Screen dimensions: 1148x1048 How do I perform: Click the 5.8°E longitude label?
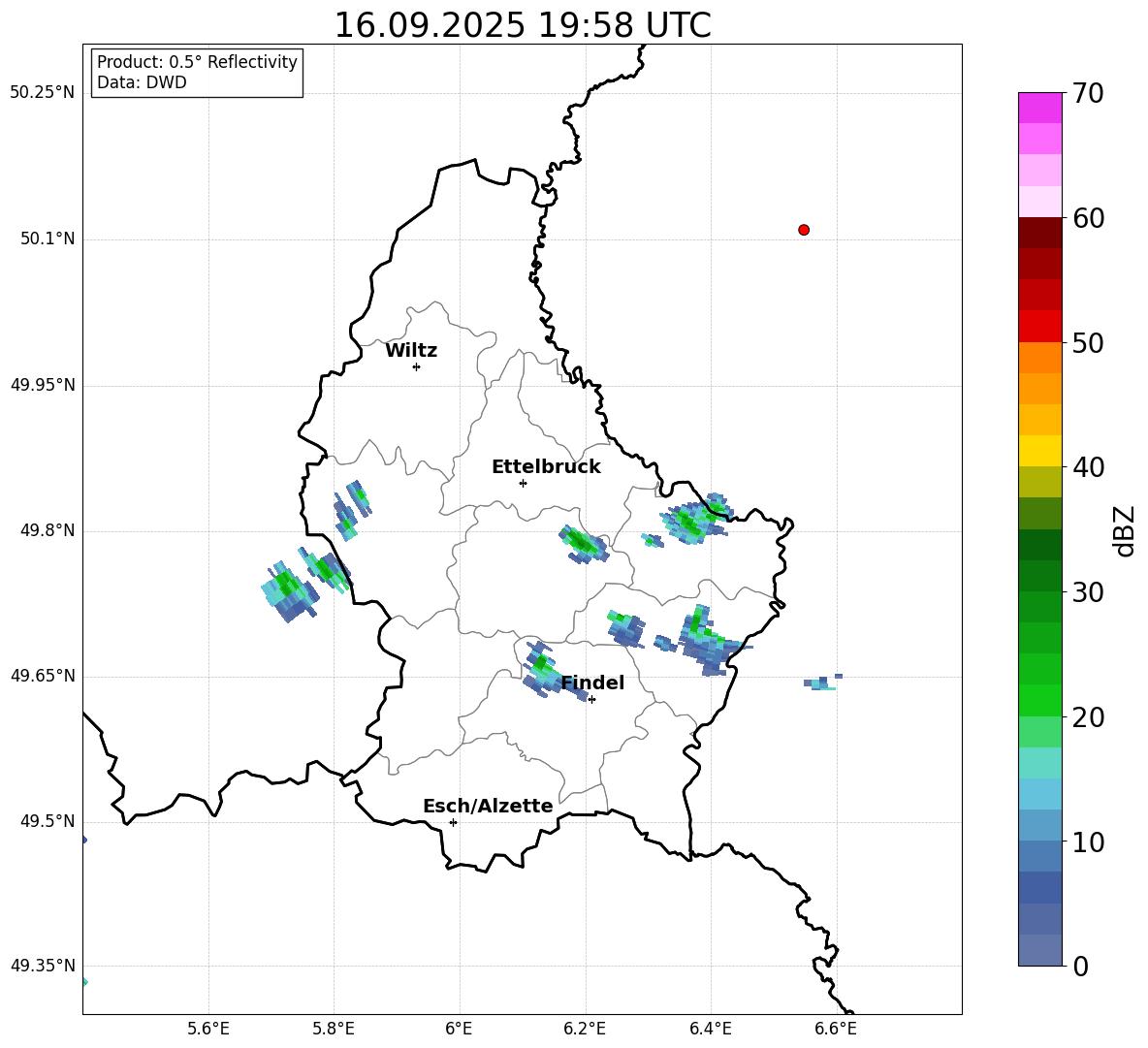[334, 1029]
